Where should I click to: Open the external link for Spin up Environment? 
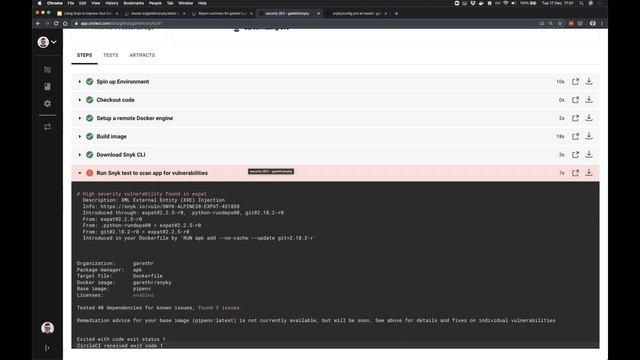tap(575, 82)
